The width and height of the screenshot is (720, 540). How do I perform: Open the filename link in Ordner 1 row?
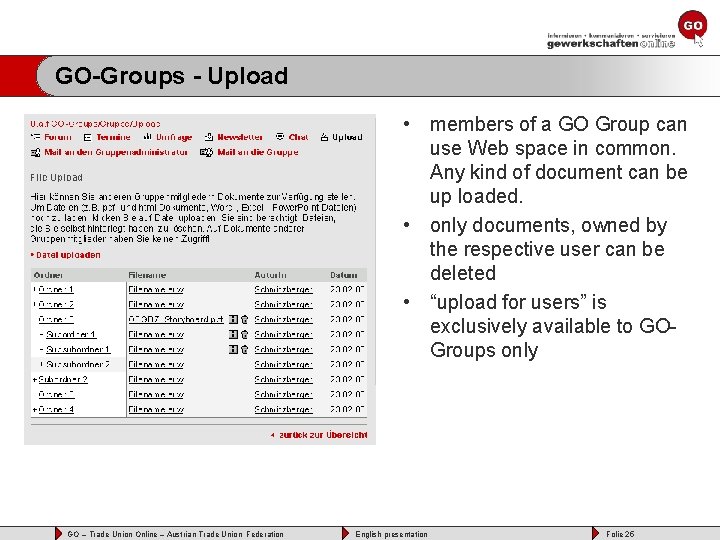(156, 290)
